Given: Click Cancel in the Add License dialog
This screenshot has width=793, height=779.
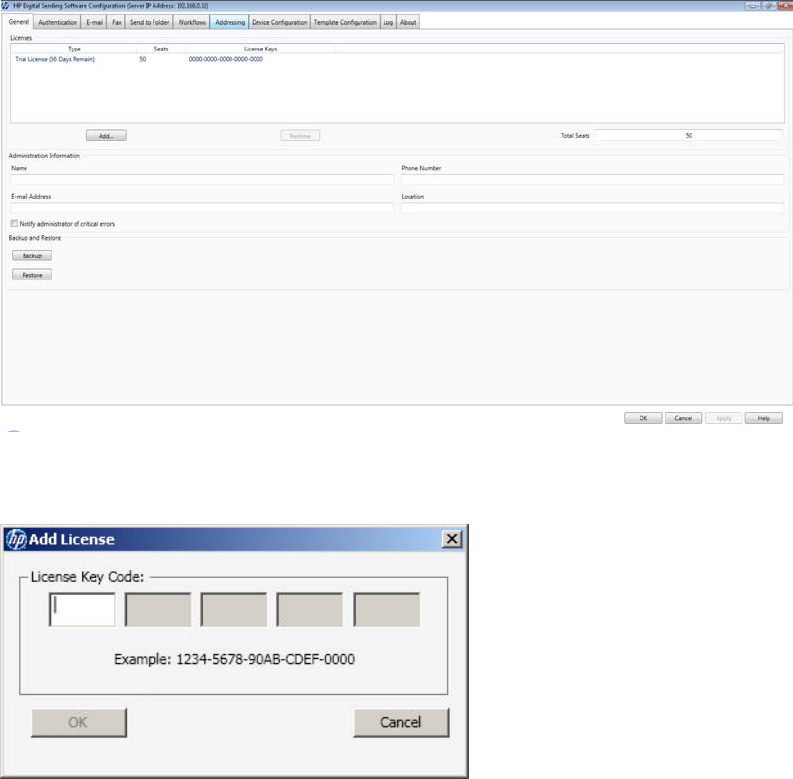Looking at the screenshot, I should pos(401,722).
